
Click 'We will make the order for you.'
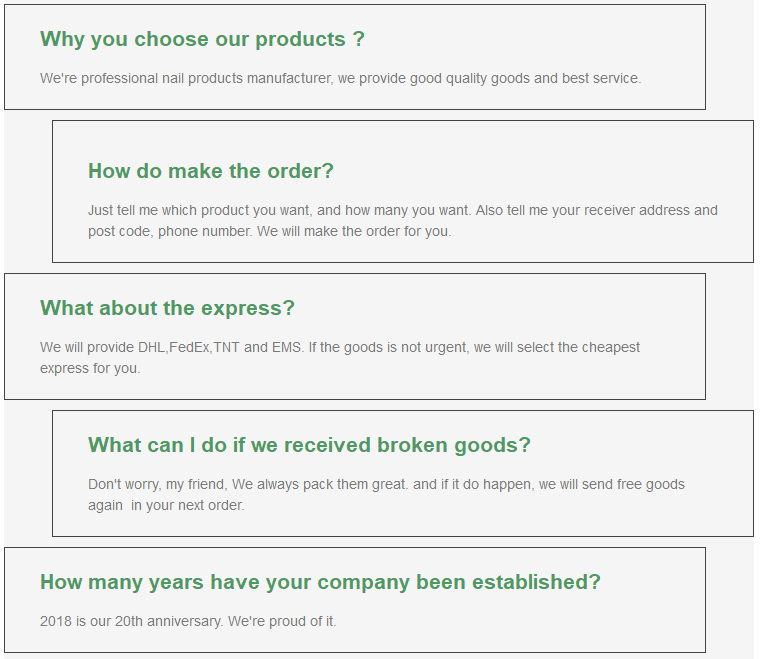354,231
